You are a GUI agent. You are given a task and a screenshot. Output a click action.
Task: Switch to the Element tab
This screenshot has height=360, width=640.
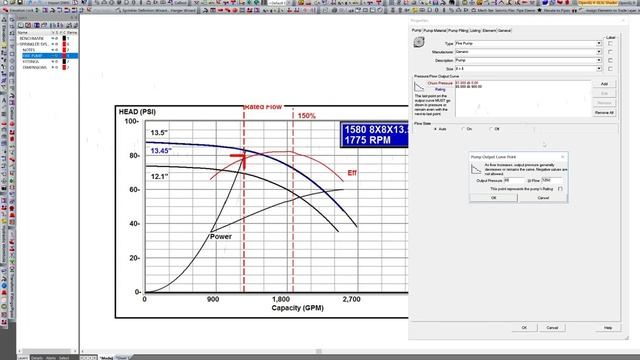coord(489,30)
